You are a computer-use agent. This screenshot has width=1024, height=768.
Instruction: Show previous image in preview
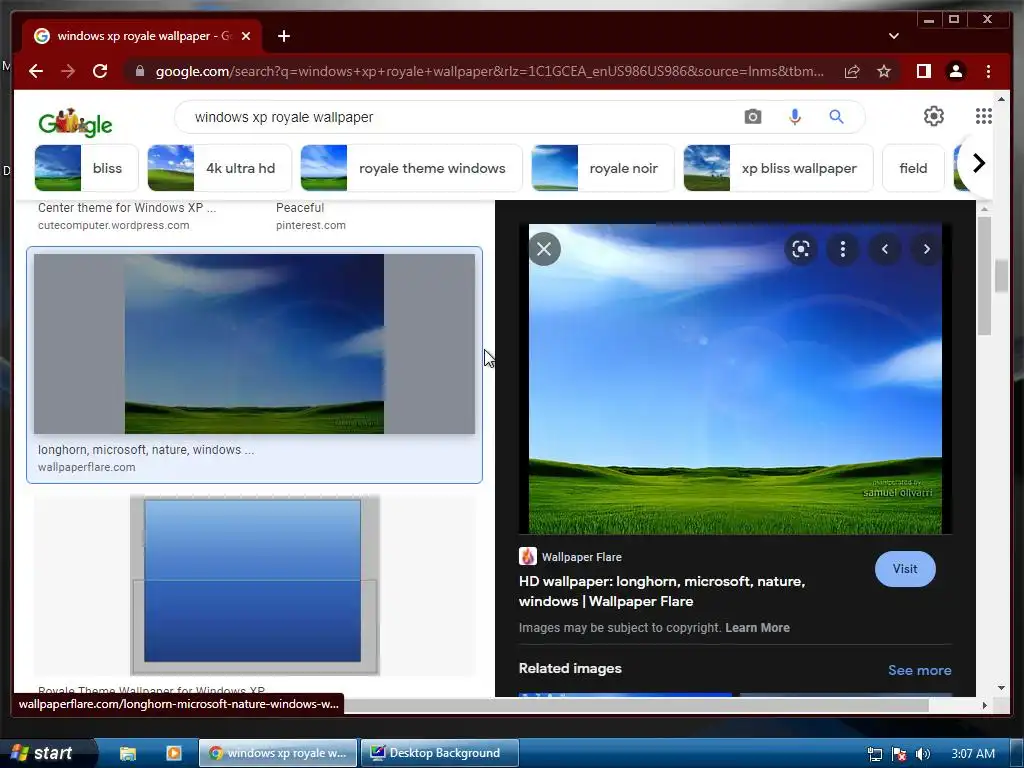tap(885, 249)
